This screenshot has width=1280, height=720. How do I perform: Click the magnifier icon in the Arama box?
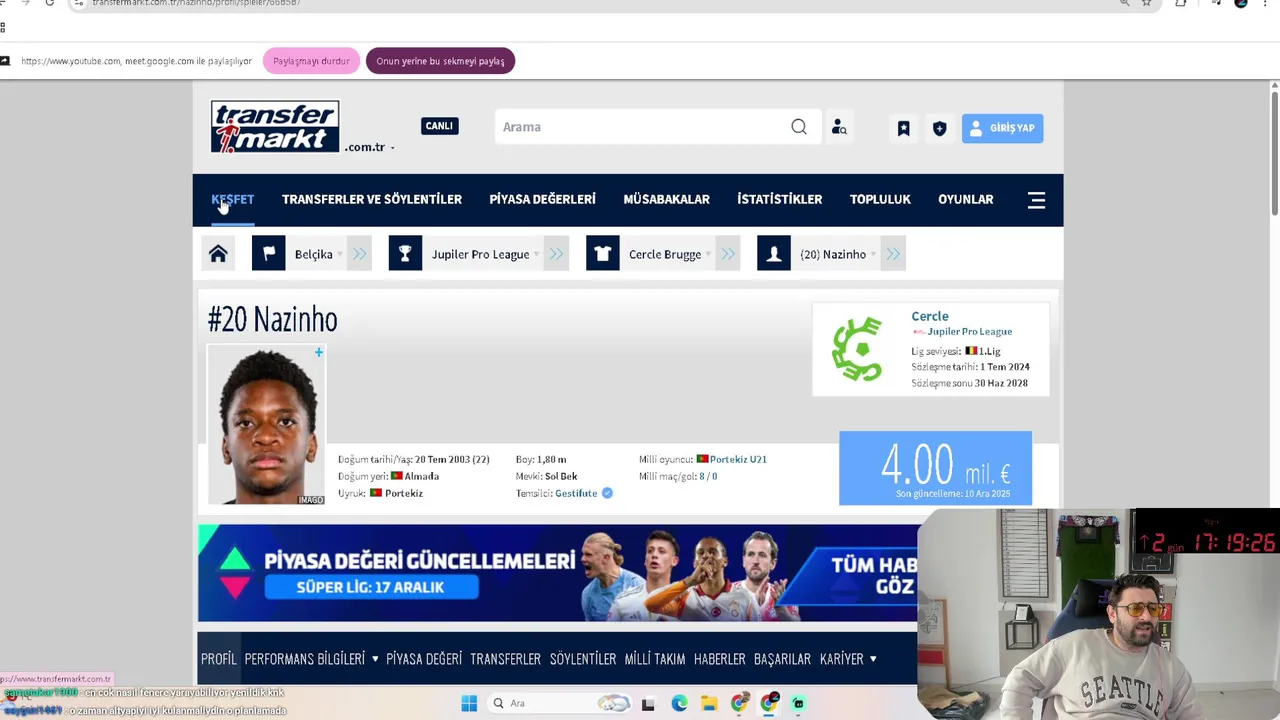(799, 127)
